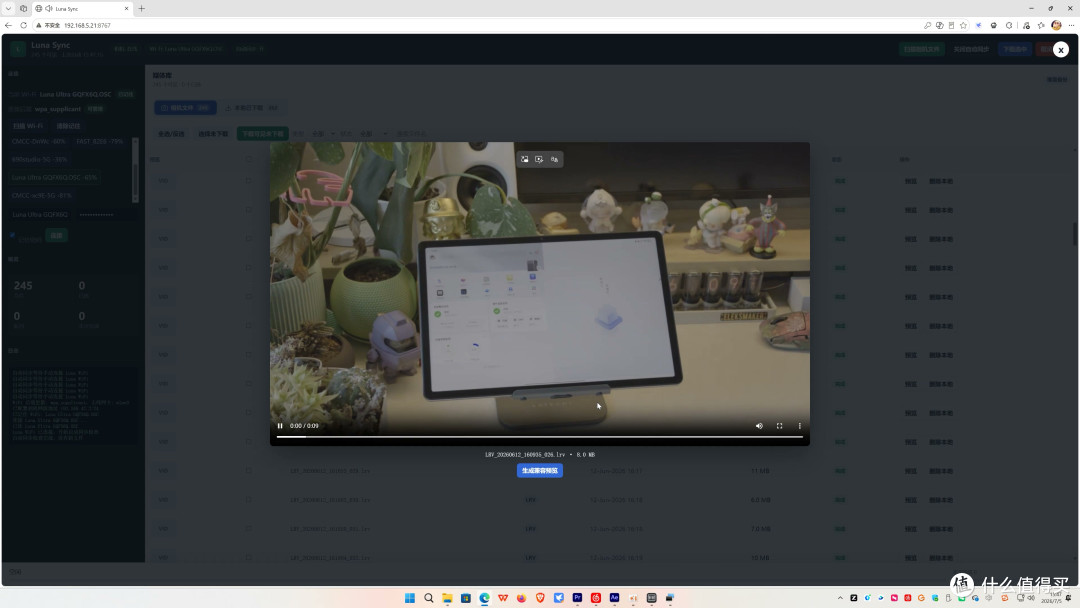Pause the video preview playback
Image resolution: width=1080 pixels, height=608 pixels.
coord(280,426)
